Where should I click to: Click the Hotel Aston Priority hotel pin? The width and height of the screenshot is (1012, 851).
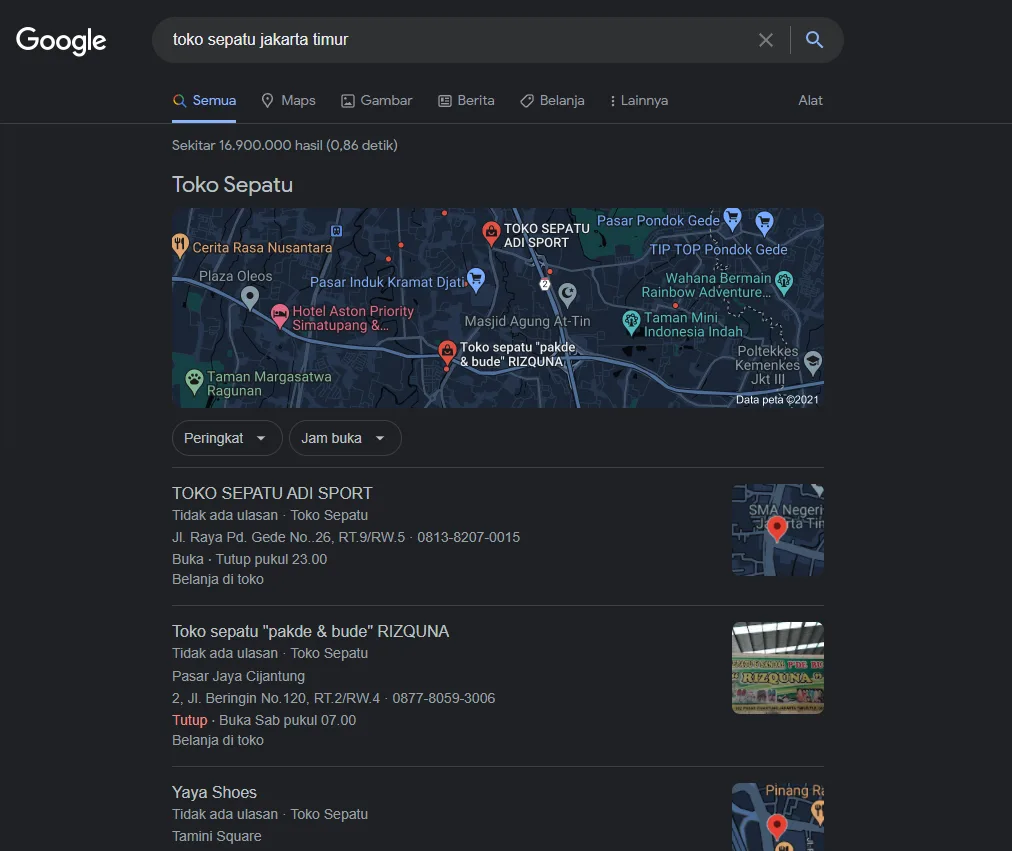[x=279, y=315]
